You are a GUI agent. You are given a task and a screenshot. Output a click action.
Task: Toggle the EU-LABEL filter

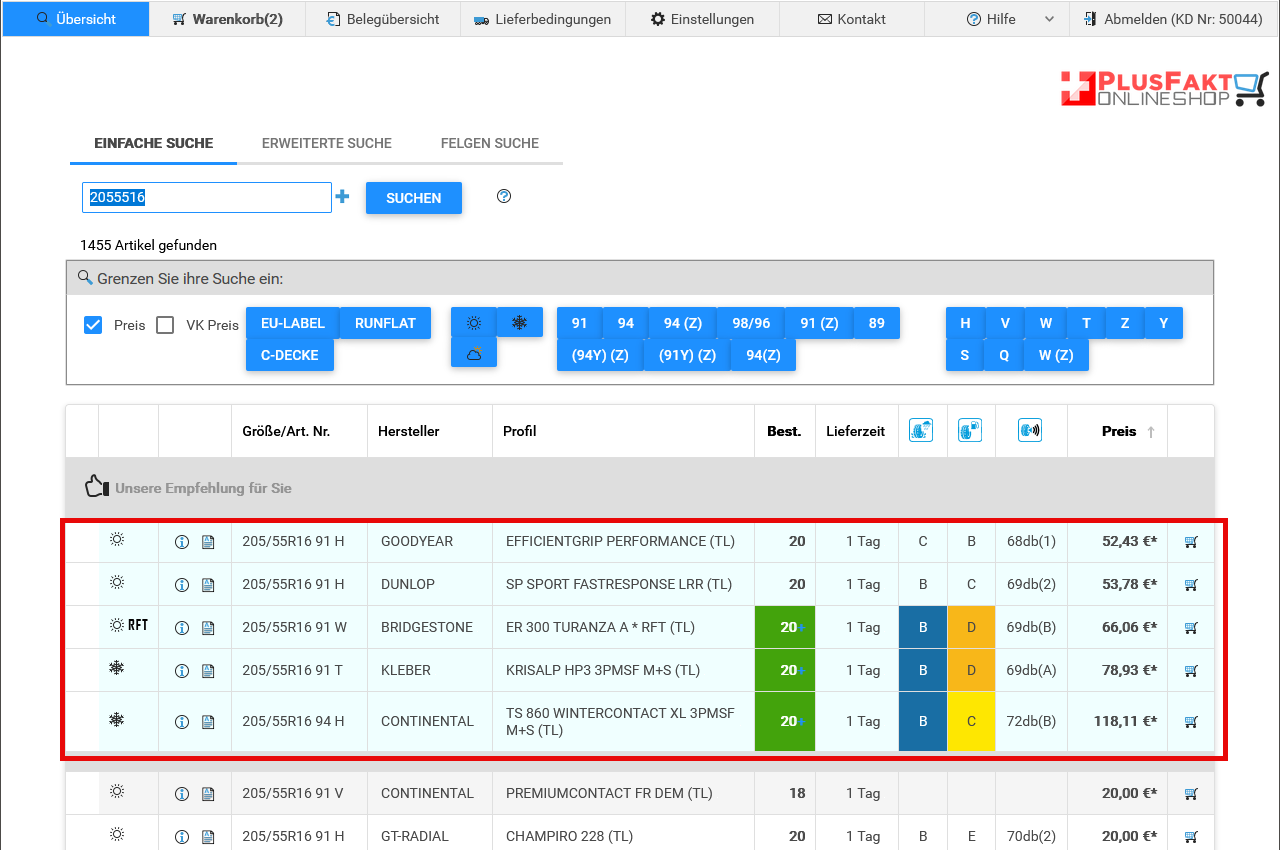point(293,323)
